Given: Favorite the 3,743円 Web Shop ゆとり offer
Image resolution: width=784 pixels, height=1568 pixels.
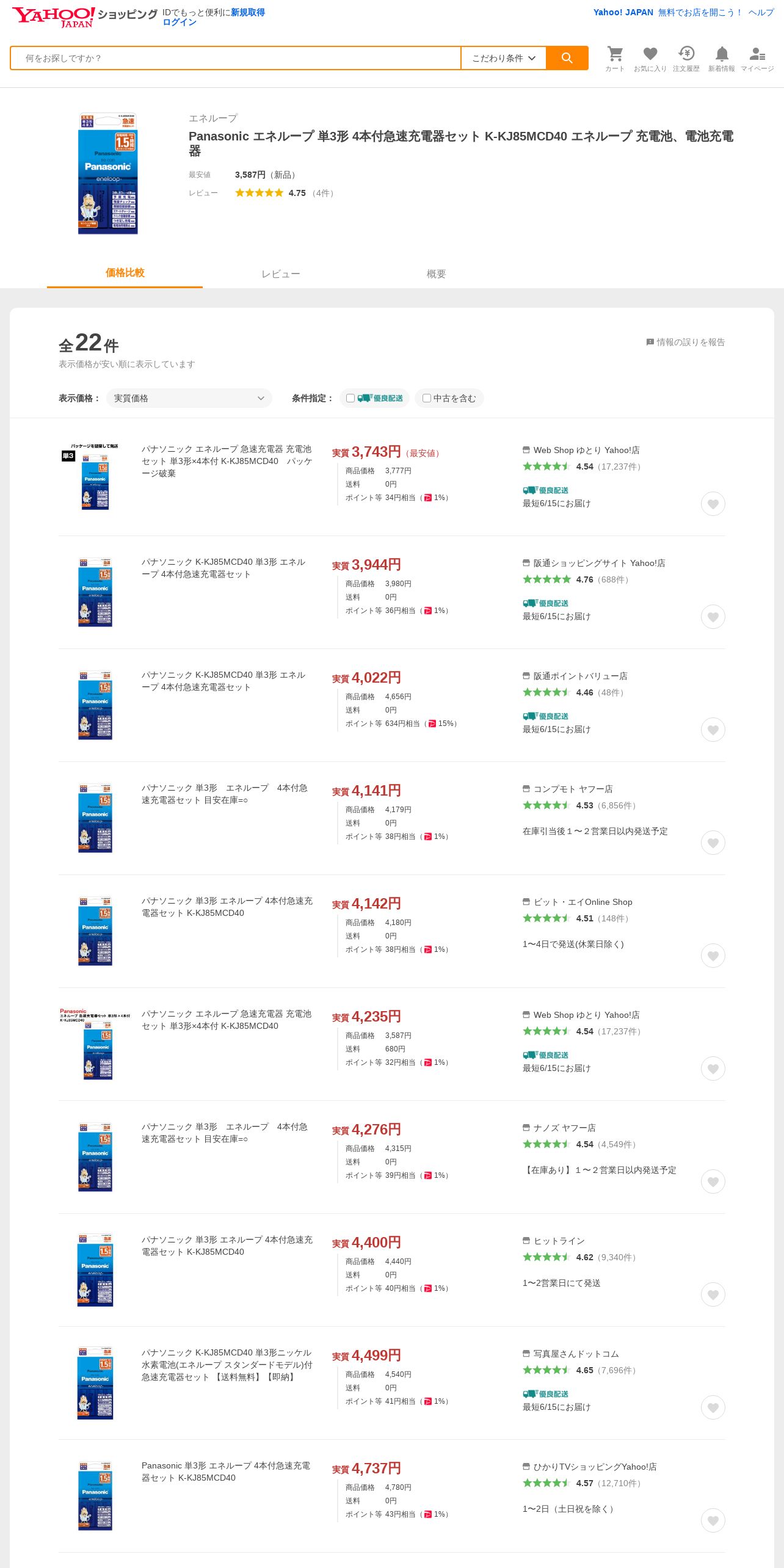Looking at the screenshot, I should 713,504.
